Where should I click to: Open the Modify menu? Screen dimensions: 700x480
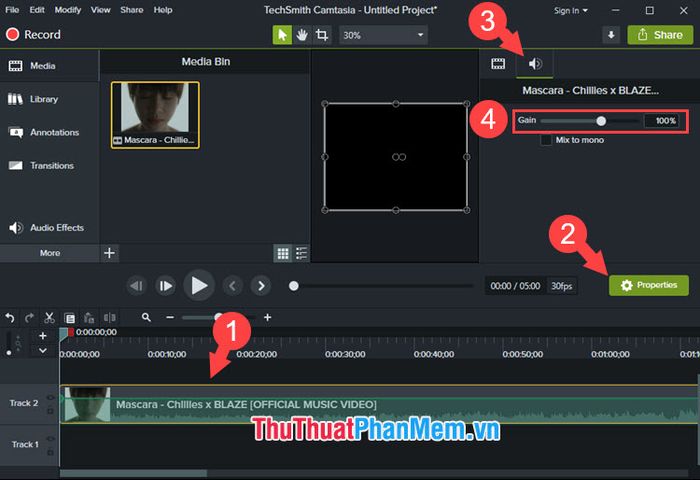coord(68,10)
